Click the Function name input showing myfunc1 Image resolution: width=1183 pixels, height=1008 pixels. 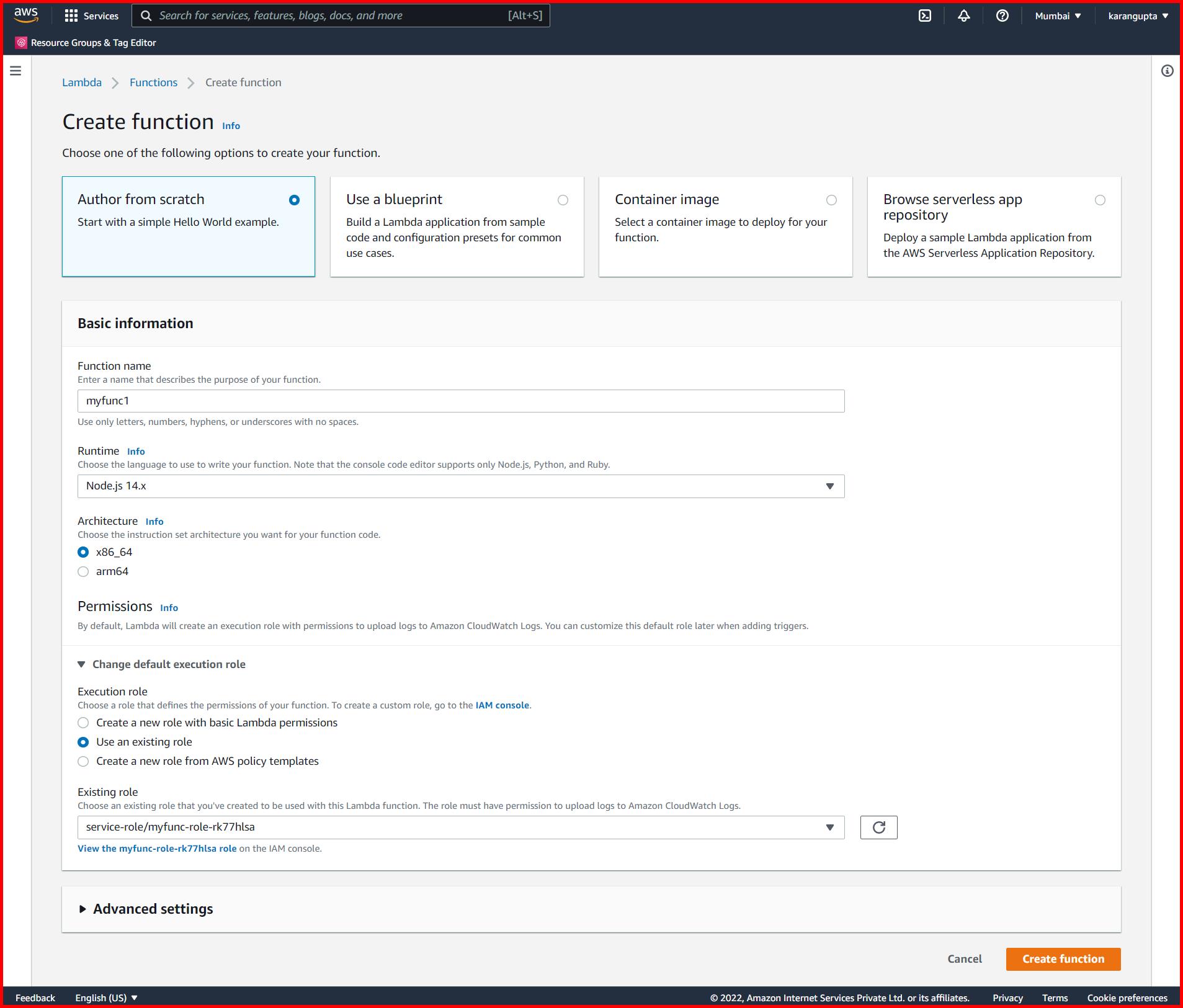(460, 401)
